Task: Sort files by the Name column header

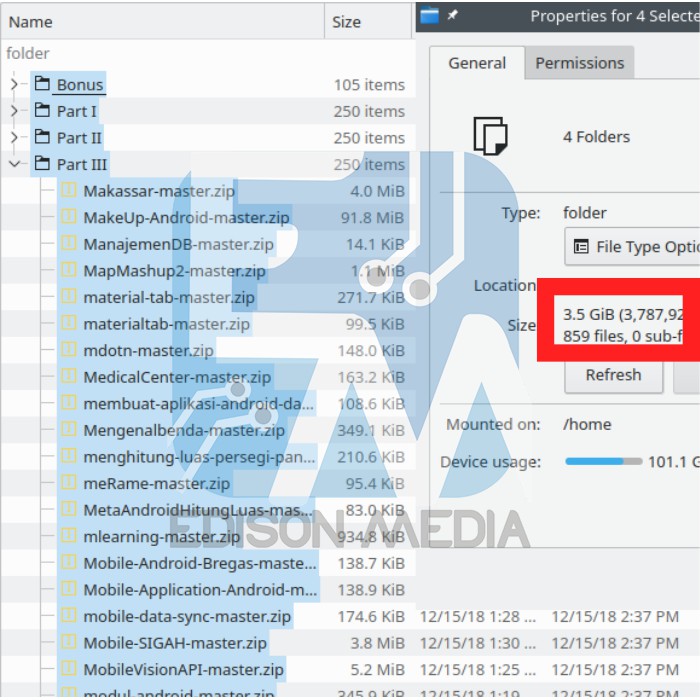Action: point(162,22)
